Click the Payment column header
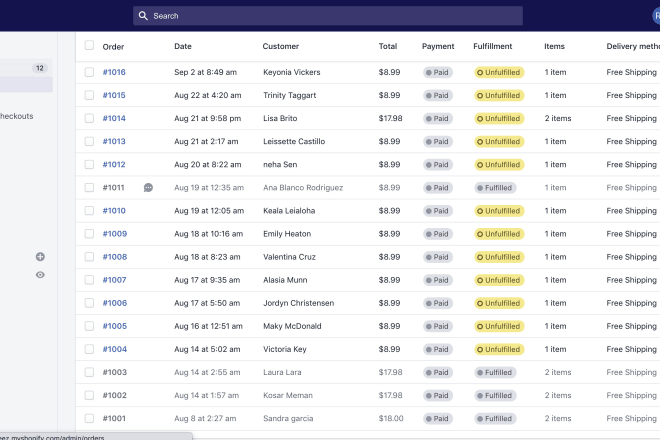Viewport: 660px width, 440px height. coord(438,46)
